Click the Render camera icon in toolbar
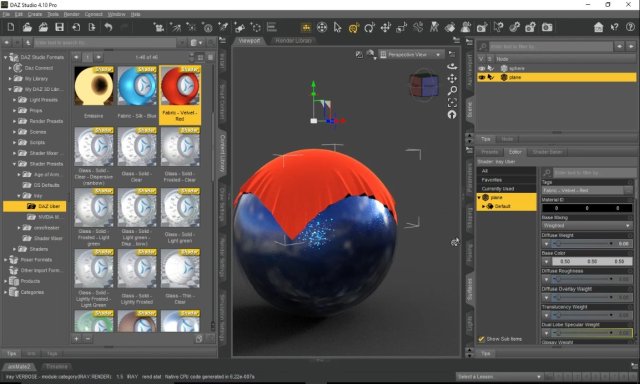The height and width of the screenshot is (384, 640). click(x=547, y=27)
